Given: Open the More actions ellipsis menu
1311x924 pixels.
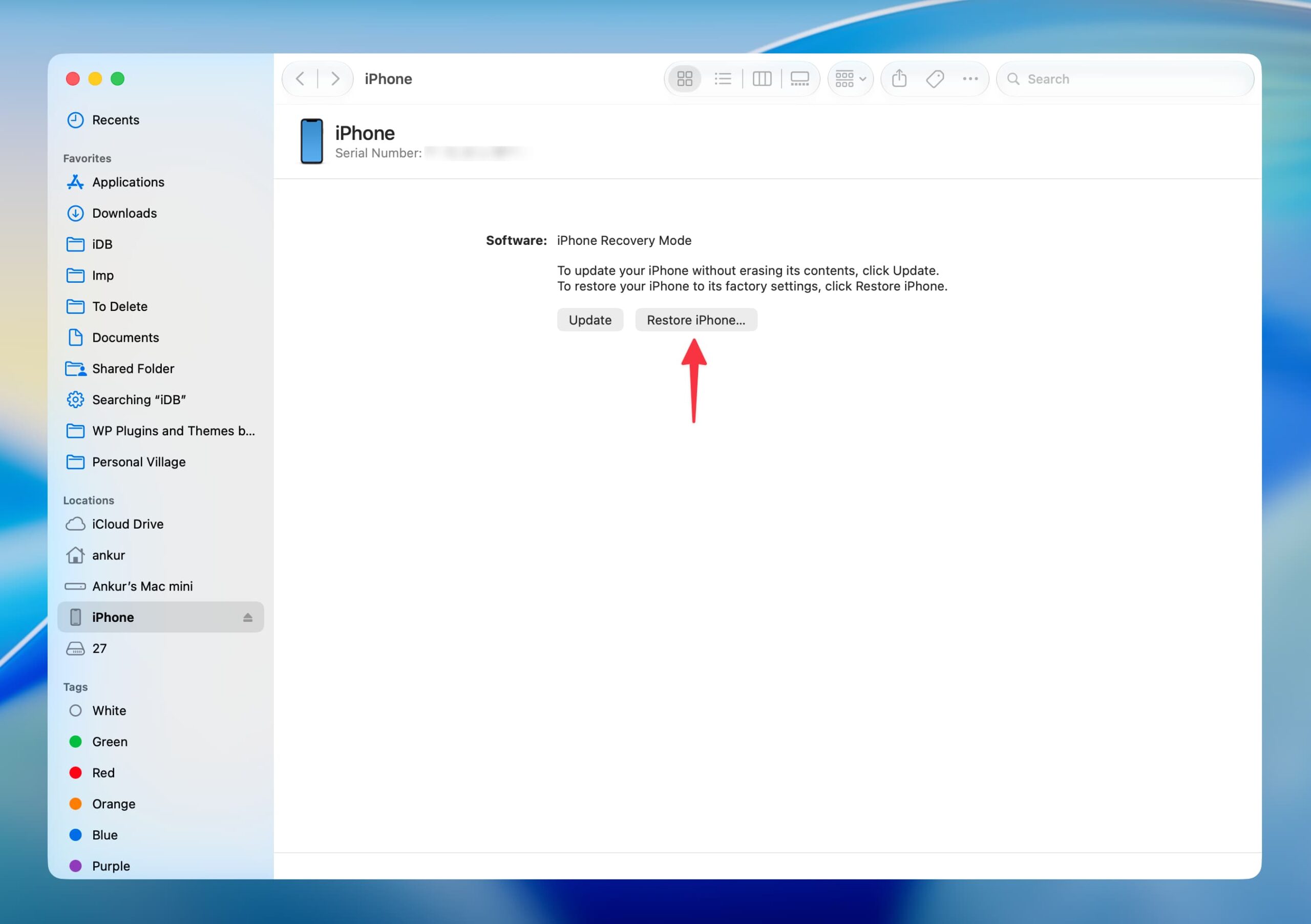Looking at the screenshot, I should pyautogui.click(x=970, y=79).
